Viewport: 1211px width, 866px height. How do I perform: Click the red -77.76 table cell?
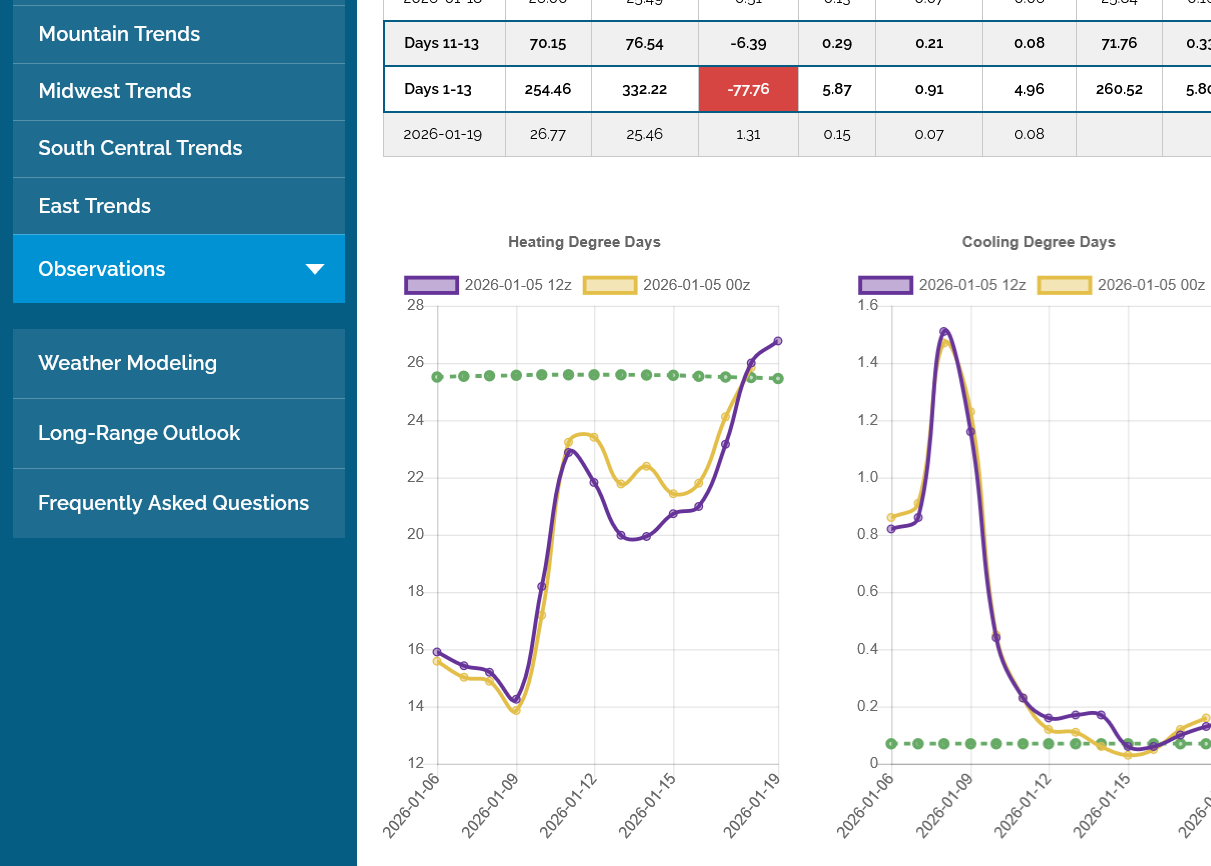[x=748, y=89]
